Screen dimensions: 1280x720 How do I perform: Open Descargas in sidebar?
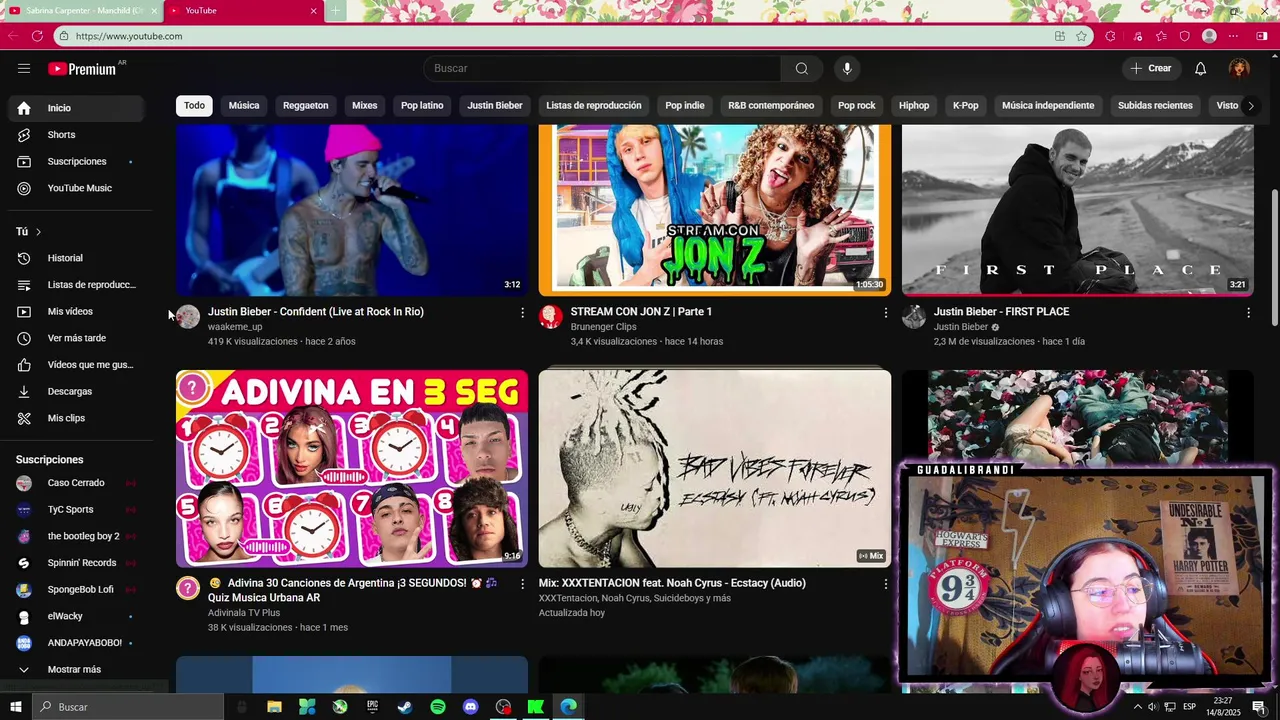(76, 391)
